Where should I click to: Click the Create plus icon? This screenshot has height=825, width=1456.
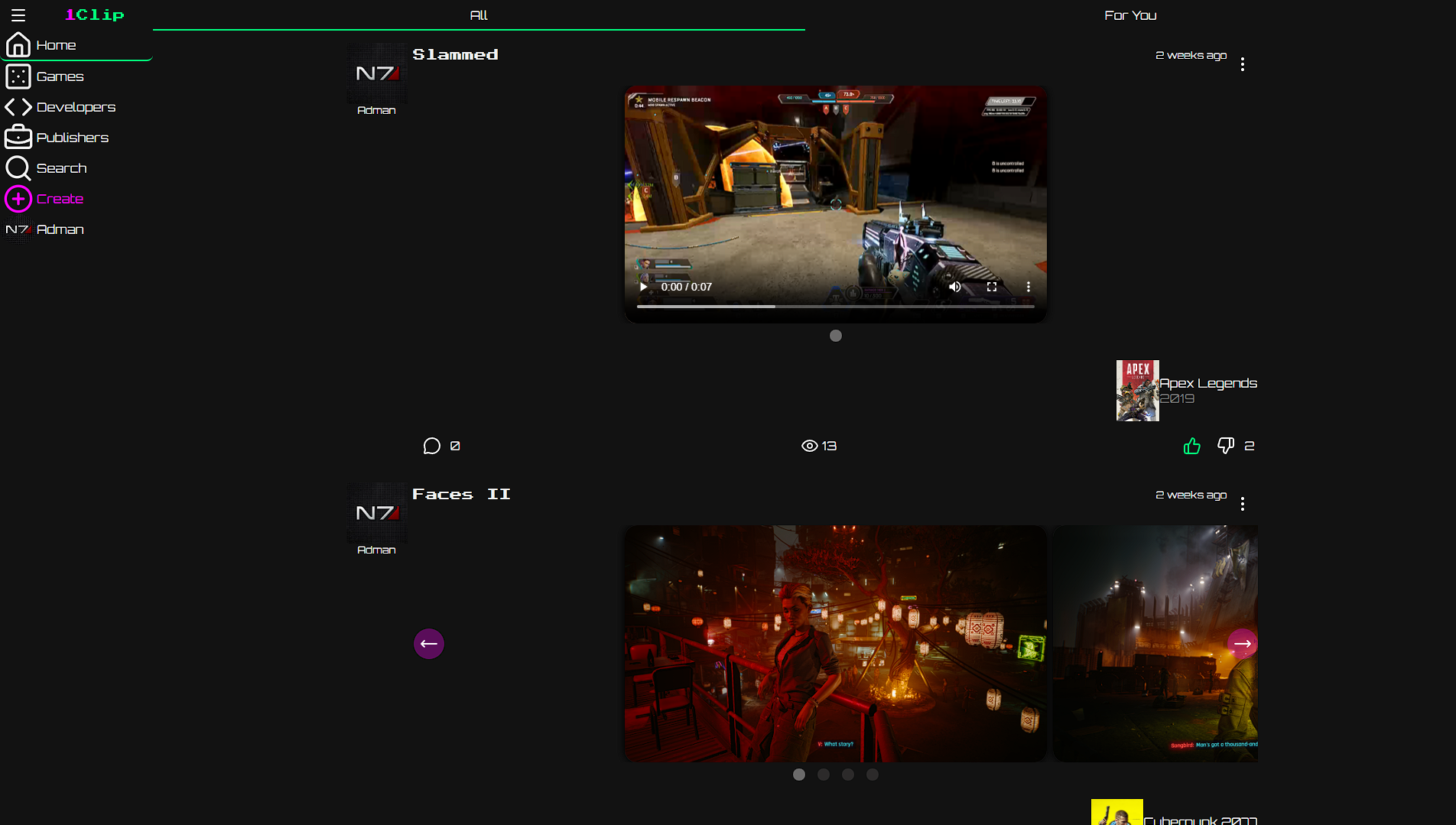18,199
